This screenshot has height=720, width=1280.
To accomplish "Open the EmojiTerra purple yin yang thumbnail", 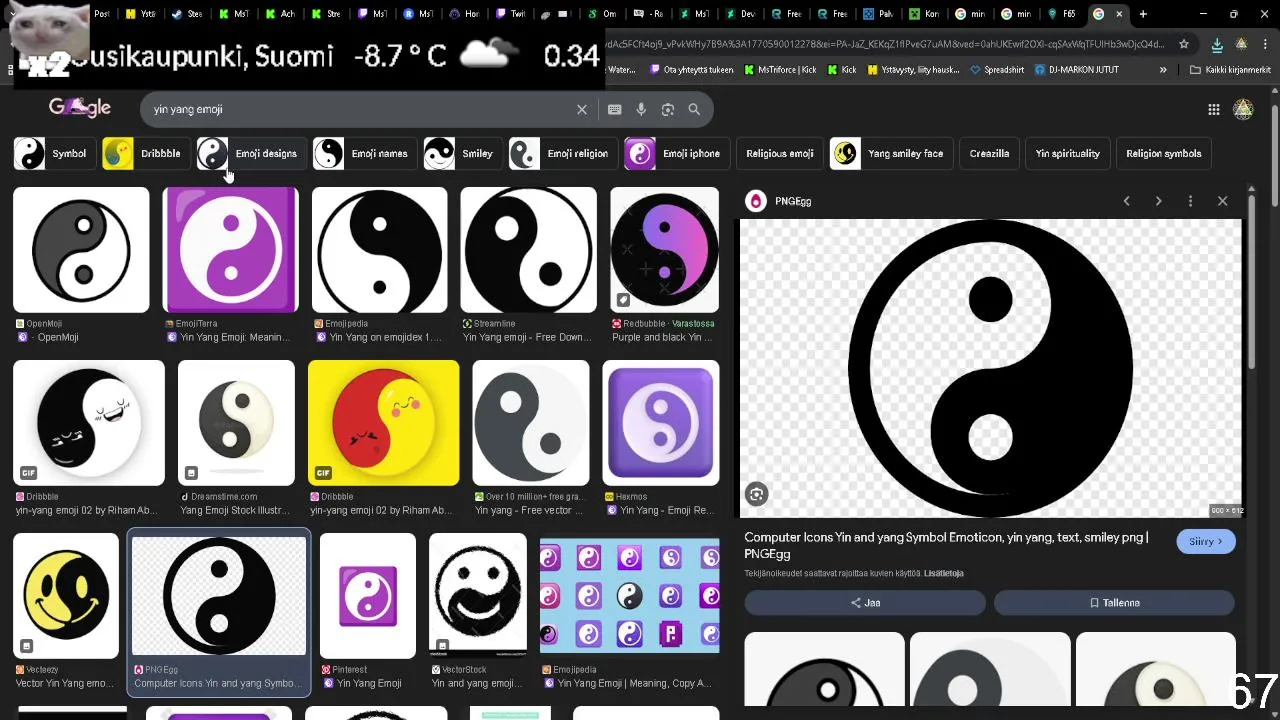I will pyautogui.click(x=230, y=250).
